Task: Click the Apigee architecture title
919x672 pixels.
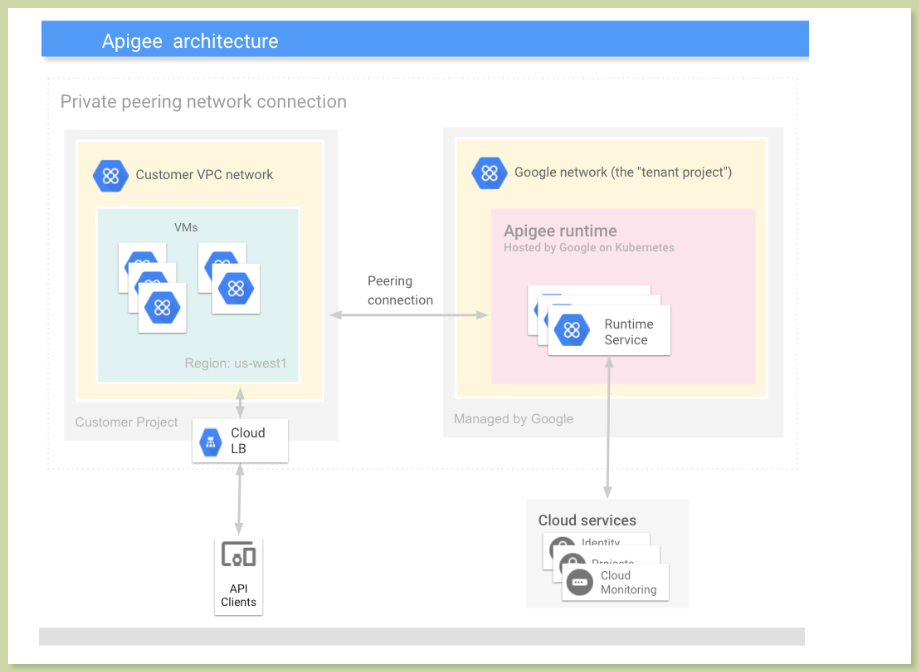Action: (x=190, y=41)
